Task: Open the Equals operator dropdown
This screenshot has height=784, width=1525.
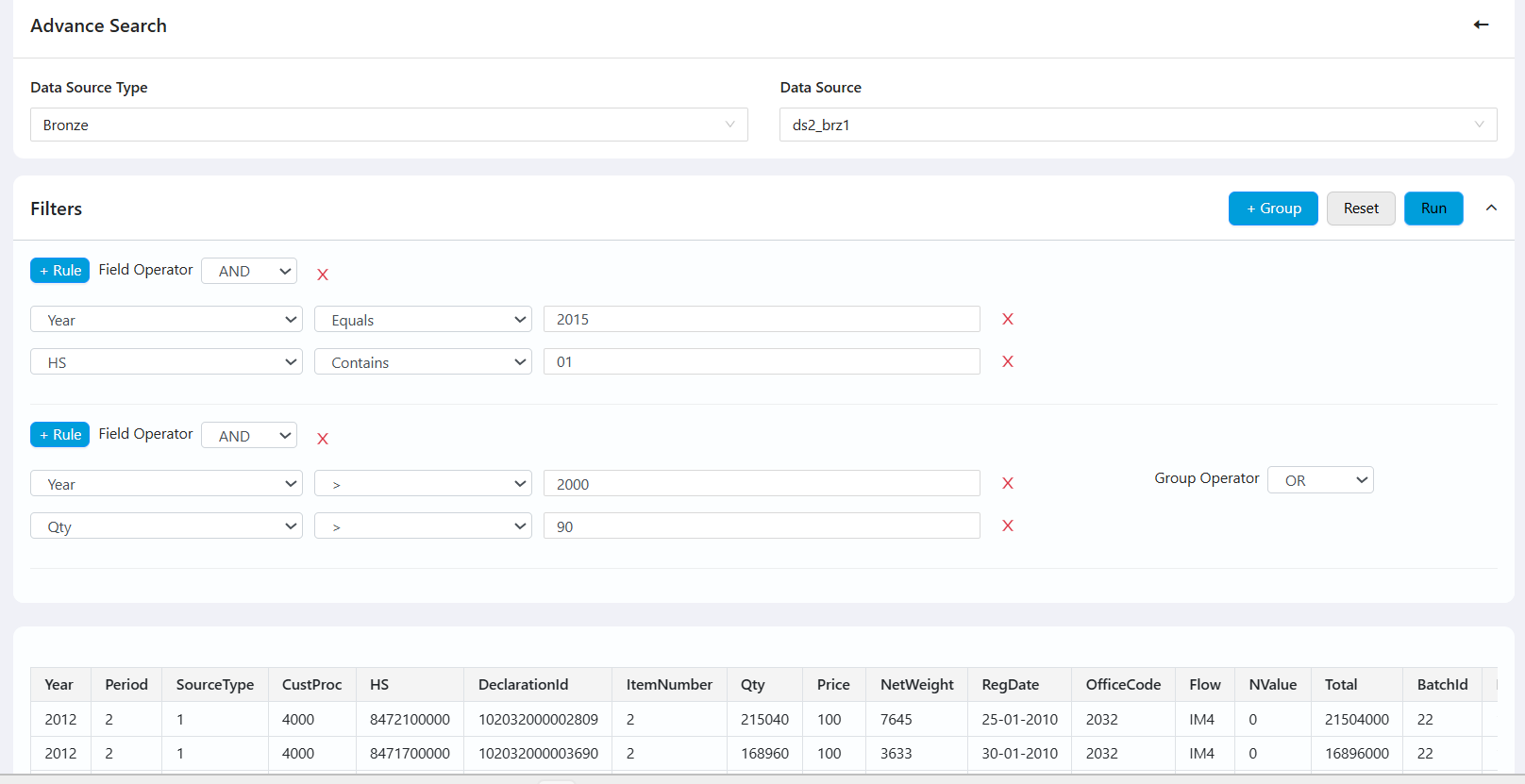Action: click(423, 320)
